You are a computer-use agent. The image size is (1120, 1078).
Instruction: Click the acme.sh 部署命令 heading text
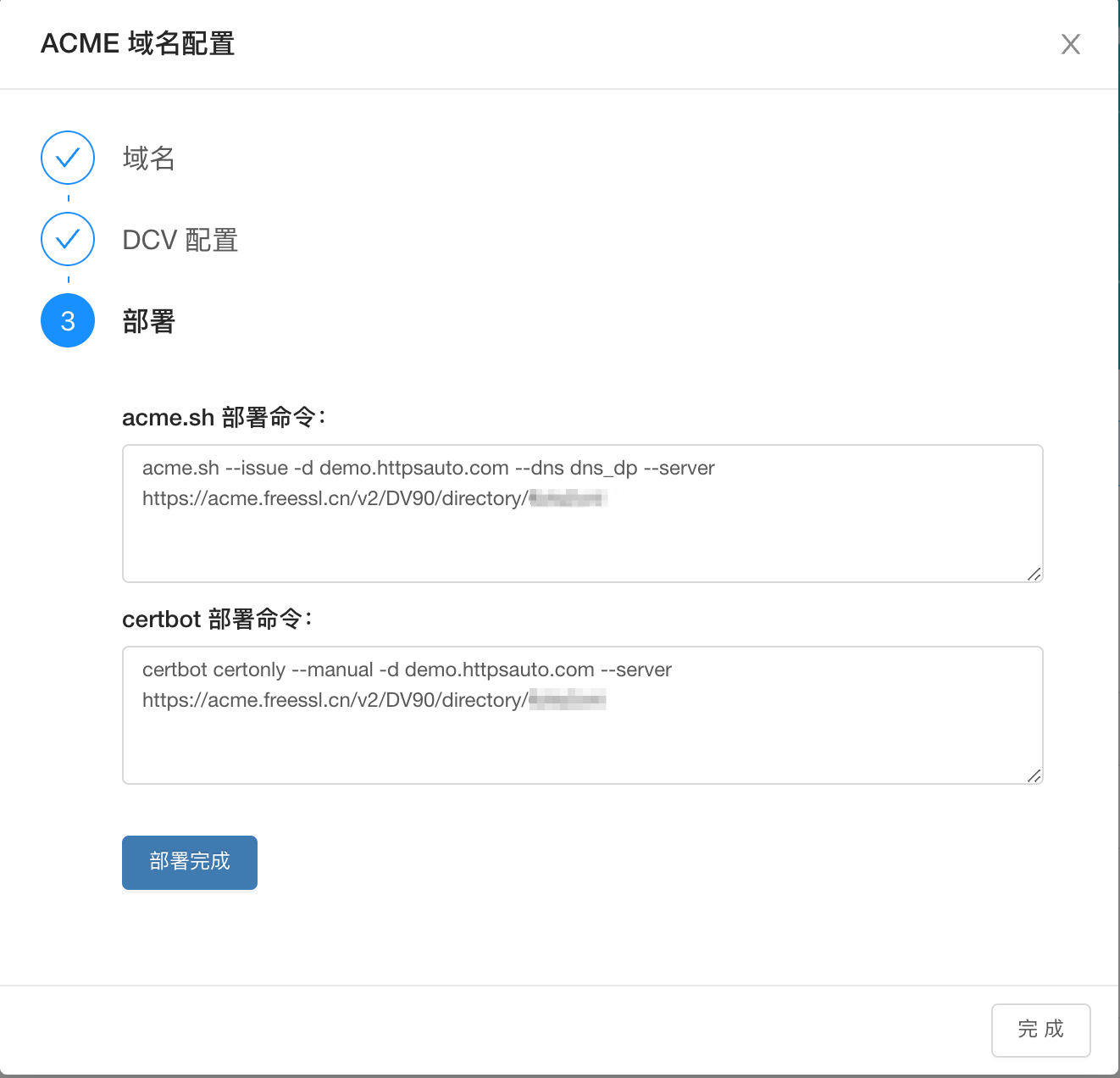[x=226, y=417]
